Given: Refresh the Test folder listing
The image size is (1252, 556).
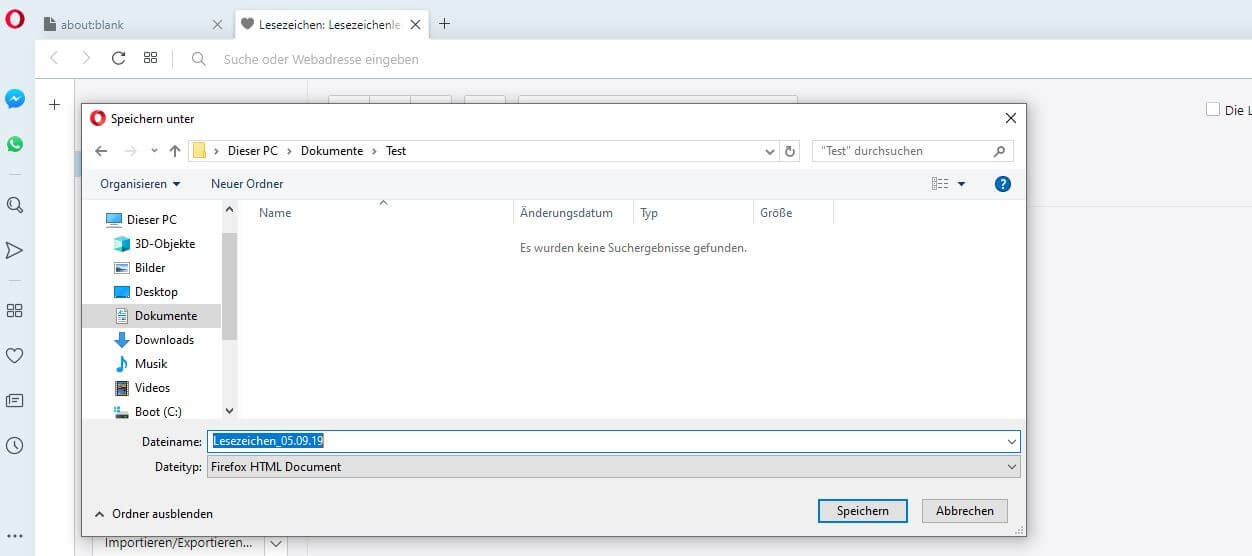Looking at the screenshot, I should click(790, 151).
